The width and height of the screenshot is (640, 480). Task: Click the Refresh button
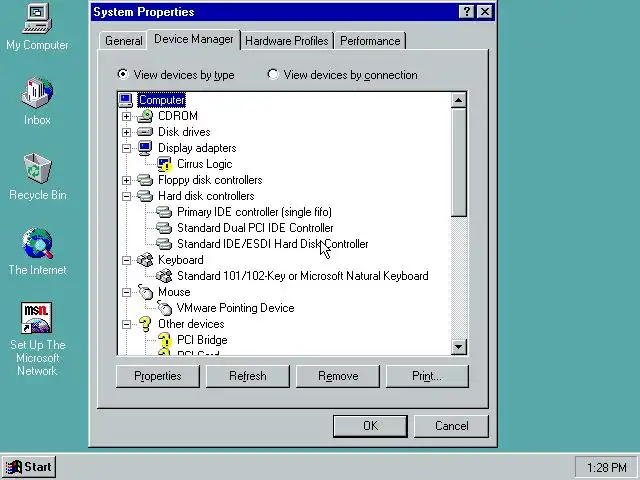tap(248, 376)
